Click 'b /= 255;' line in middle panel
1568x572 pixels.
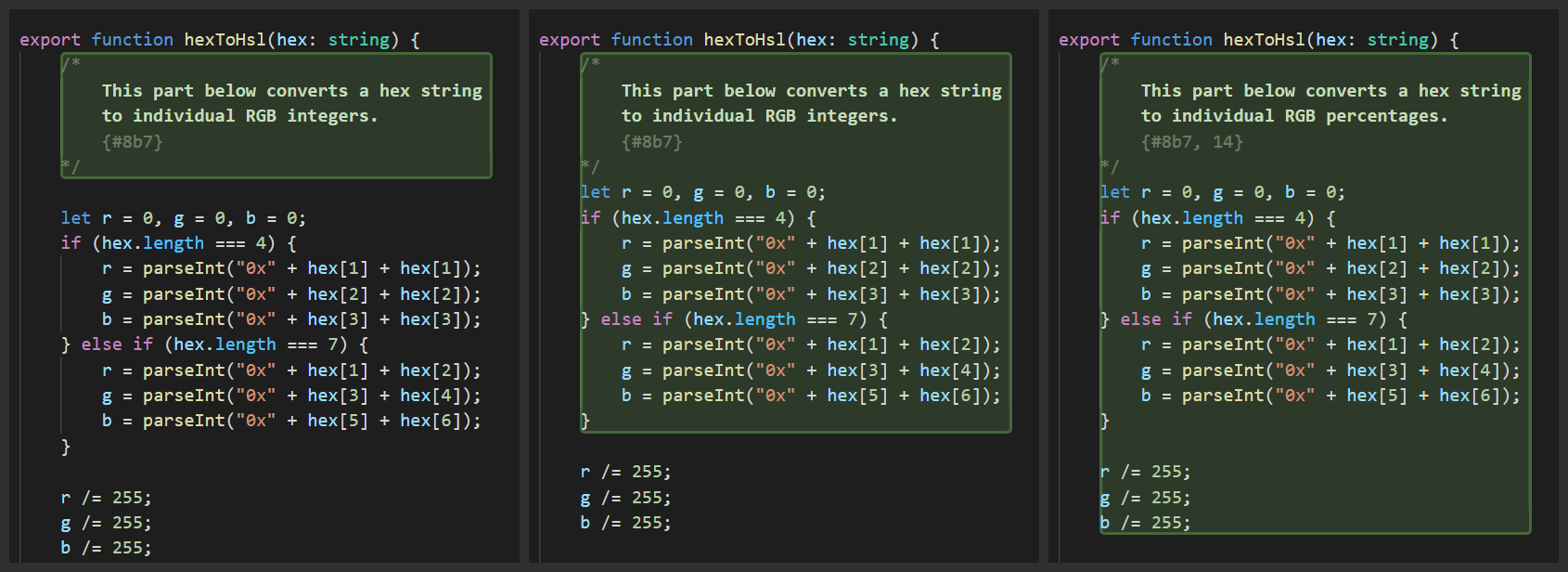[x=626, y=523]
